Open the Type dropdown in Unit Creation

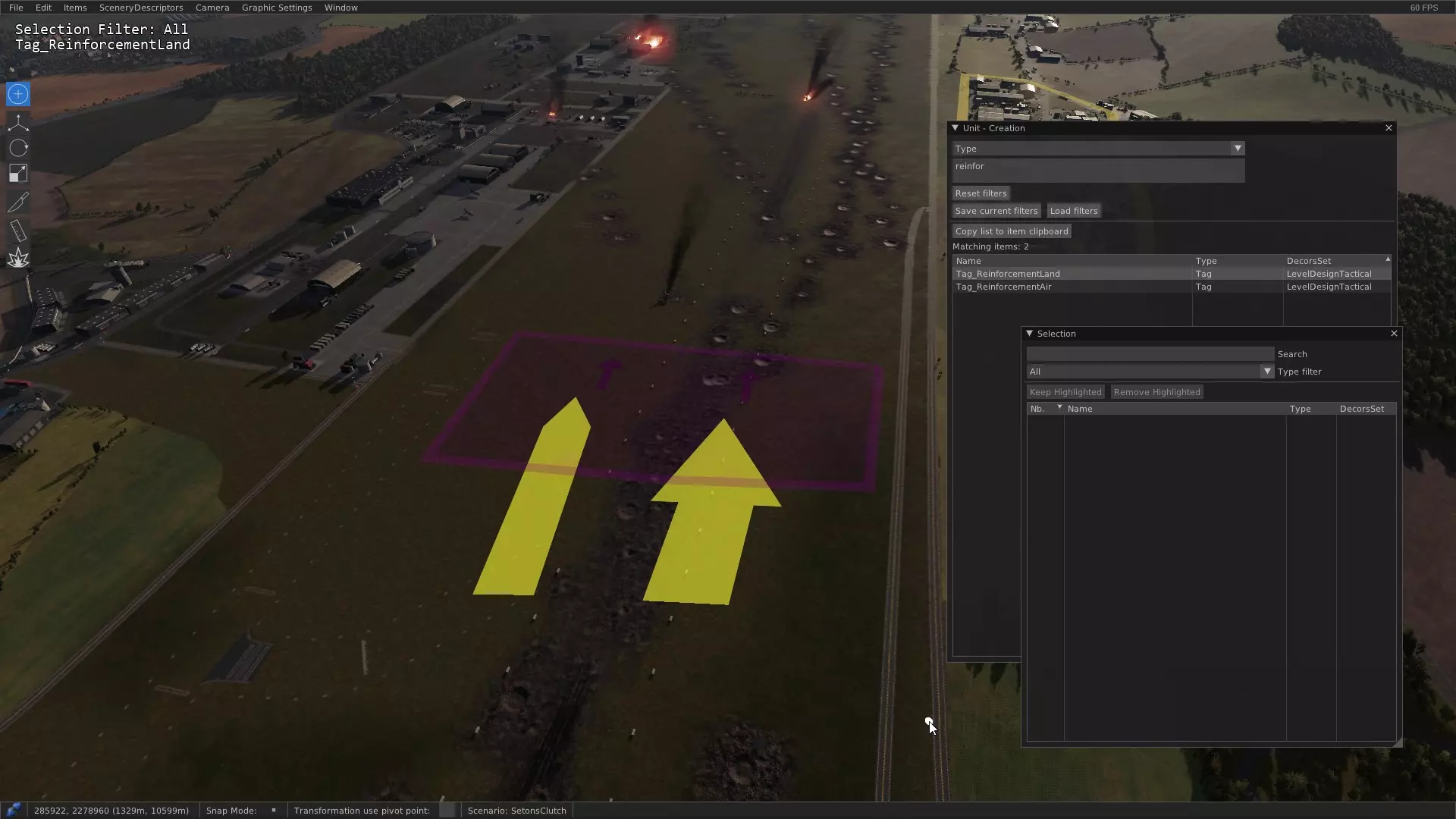click(1237, 149)
